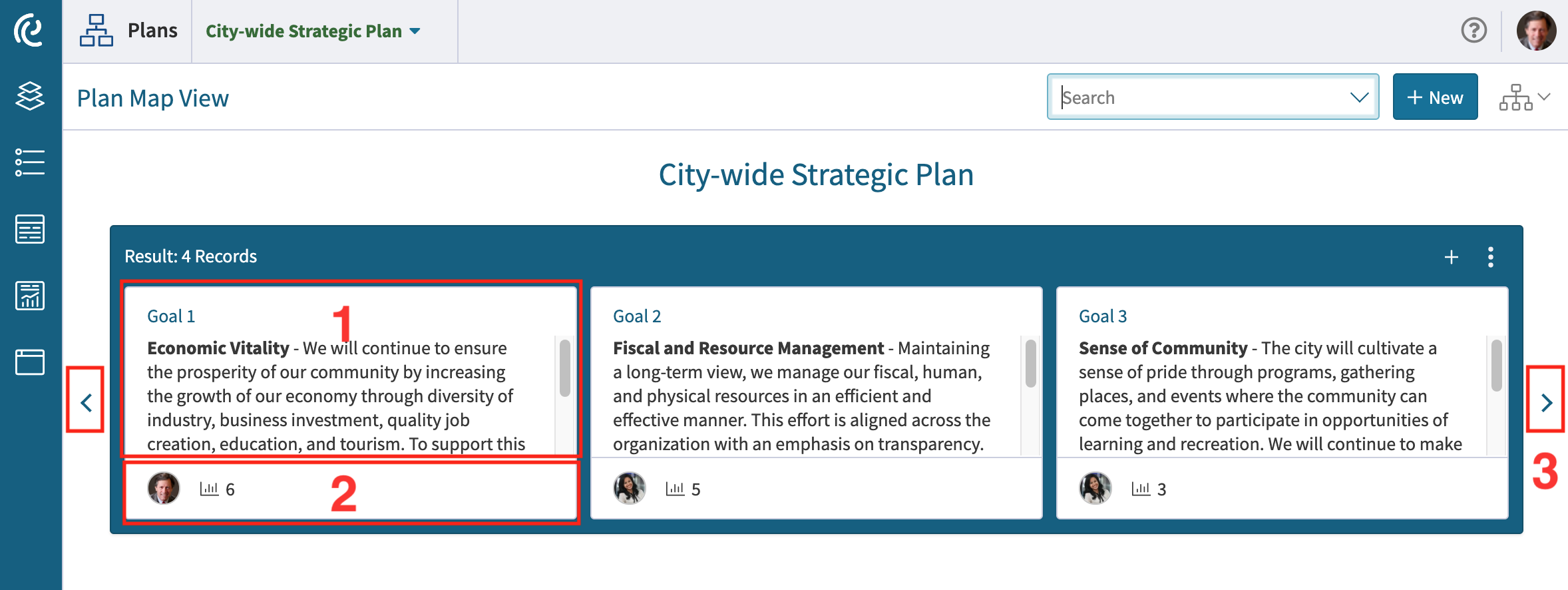Open the stacked layers sidebar icon
The width and height of the screenshot is (1568, 590).
click(30, 96)
